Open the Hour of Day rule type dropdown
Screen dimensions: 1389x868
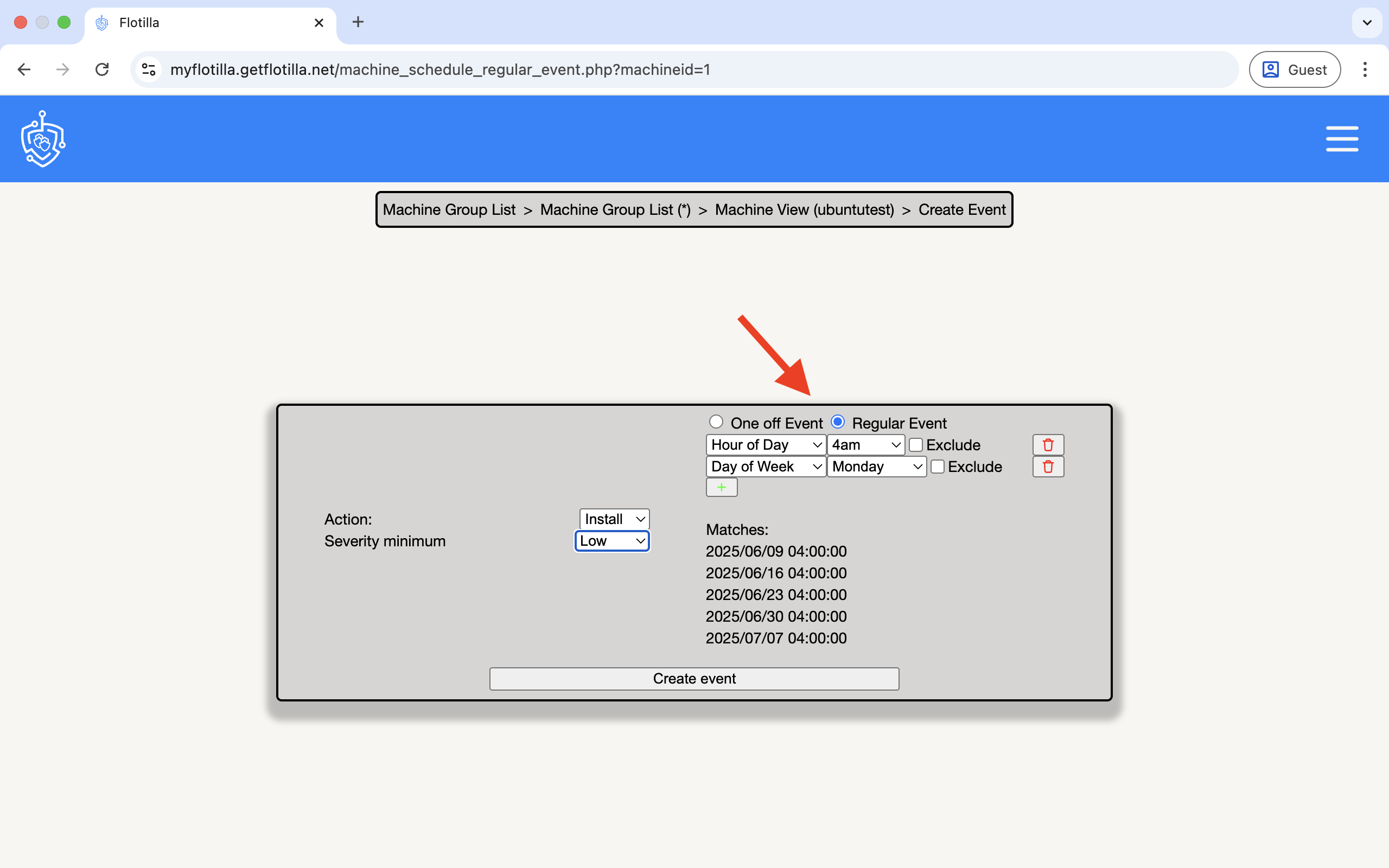[764, 444]
